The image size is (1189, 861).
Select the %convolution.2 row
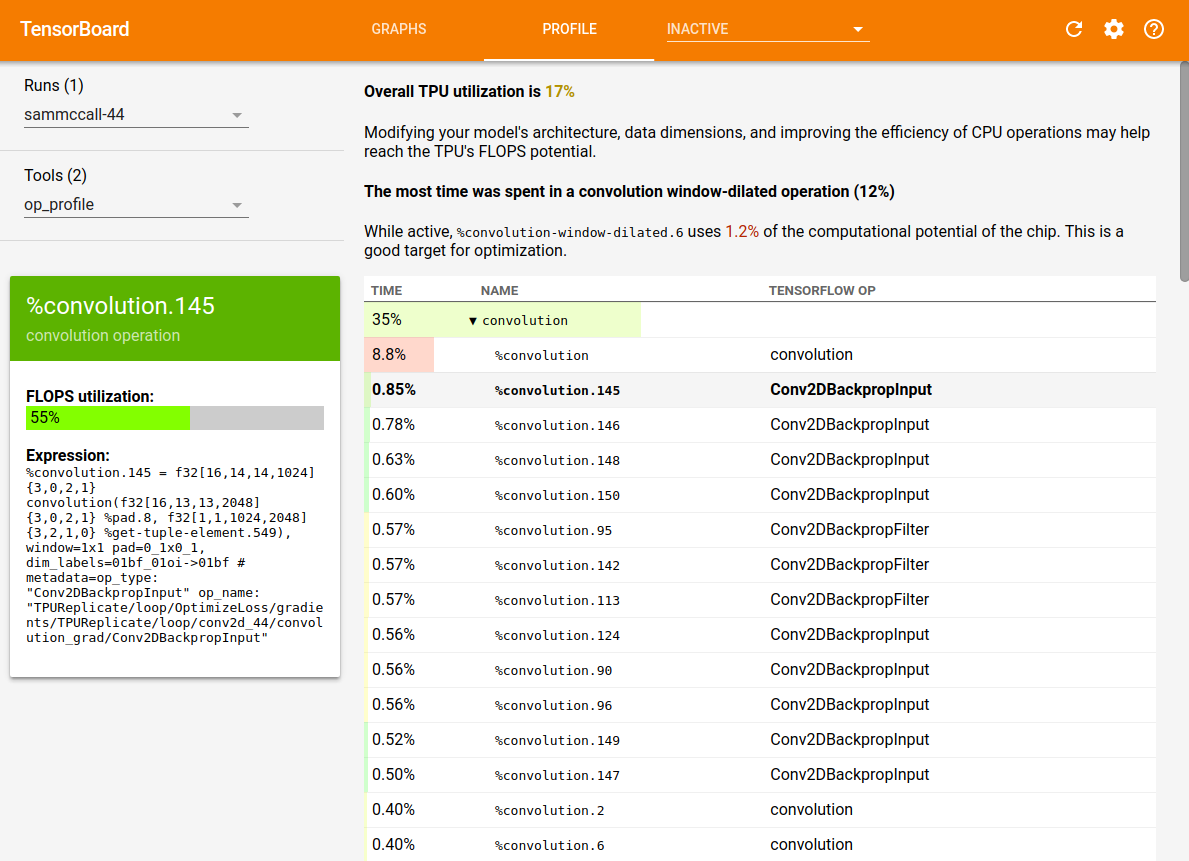click(760, 809)
